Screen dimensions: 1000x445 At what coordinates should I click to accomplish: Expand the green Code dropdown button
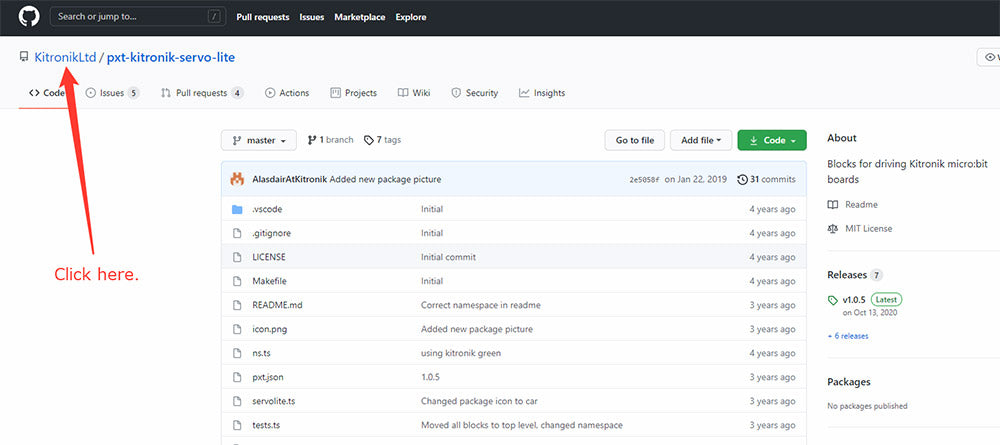click(x=772, y=140)
